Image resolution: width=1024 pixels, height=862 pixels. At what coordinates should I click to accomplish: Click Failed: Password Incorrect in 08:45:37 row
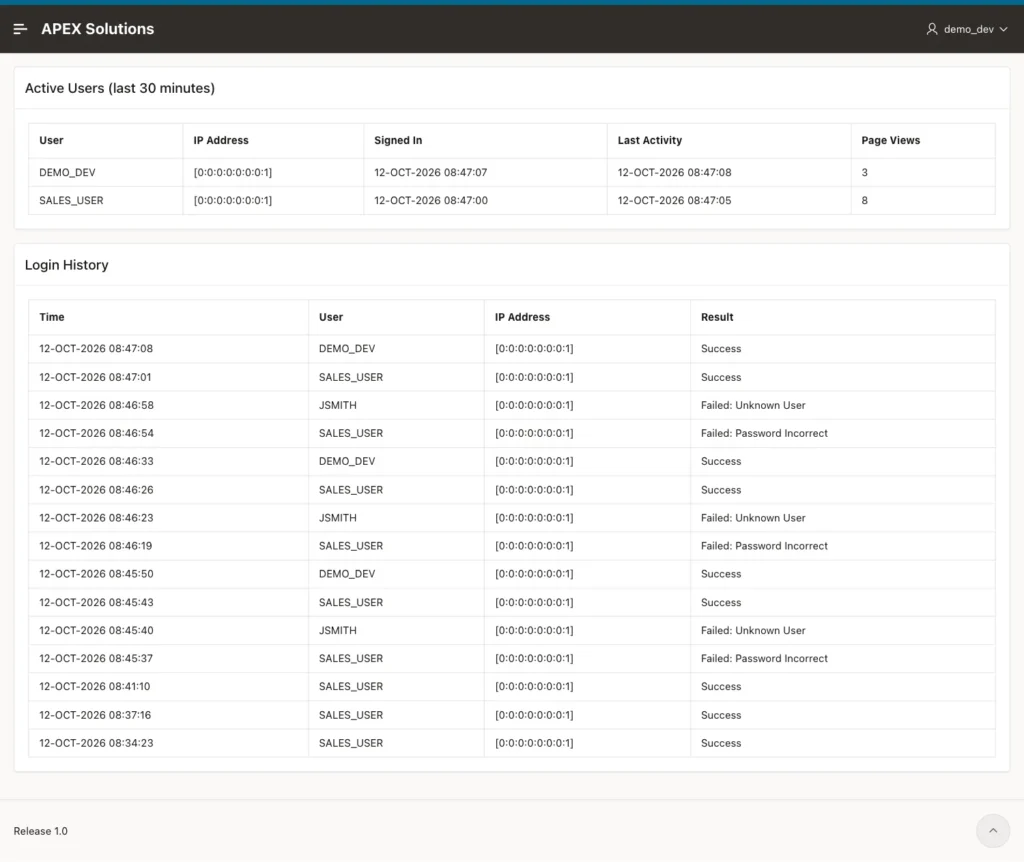(764, 658)
